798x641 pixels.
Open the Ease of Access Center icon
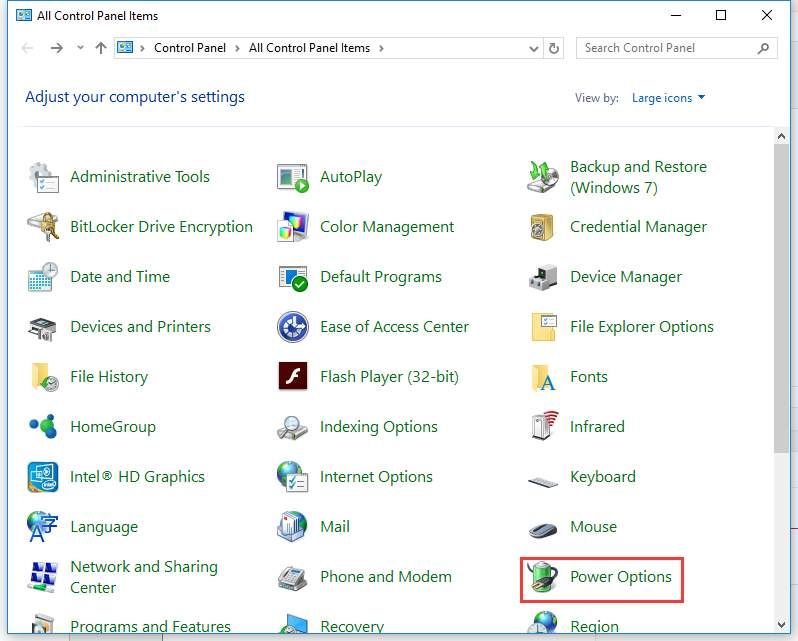pos(293,327)
